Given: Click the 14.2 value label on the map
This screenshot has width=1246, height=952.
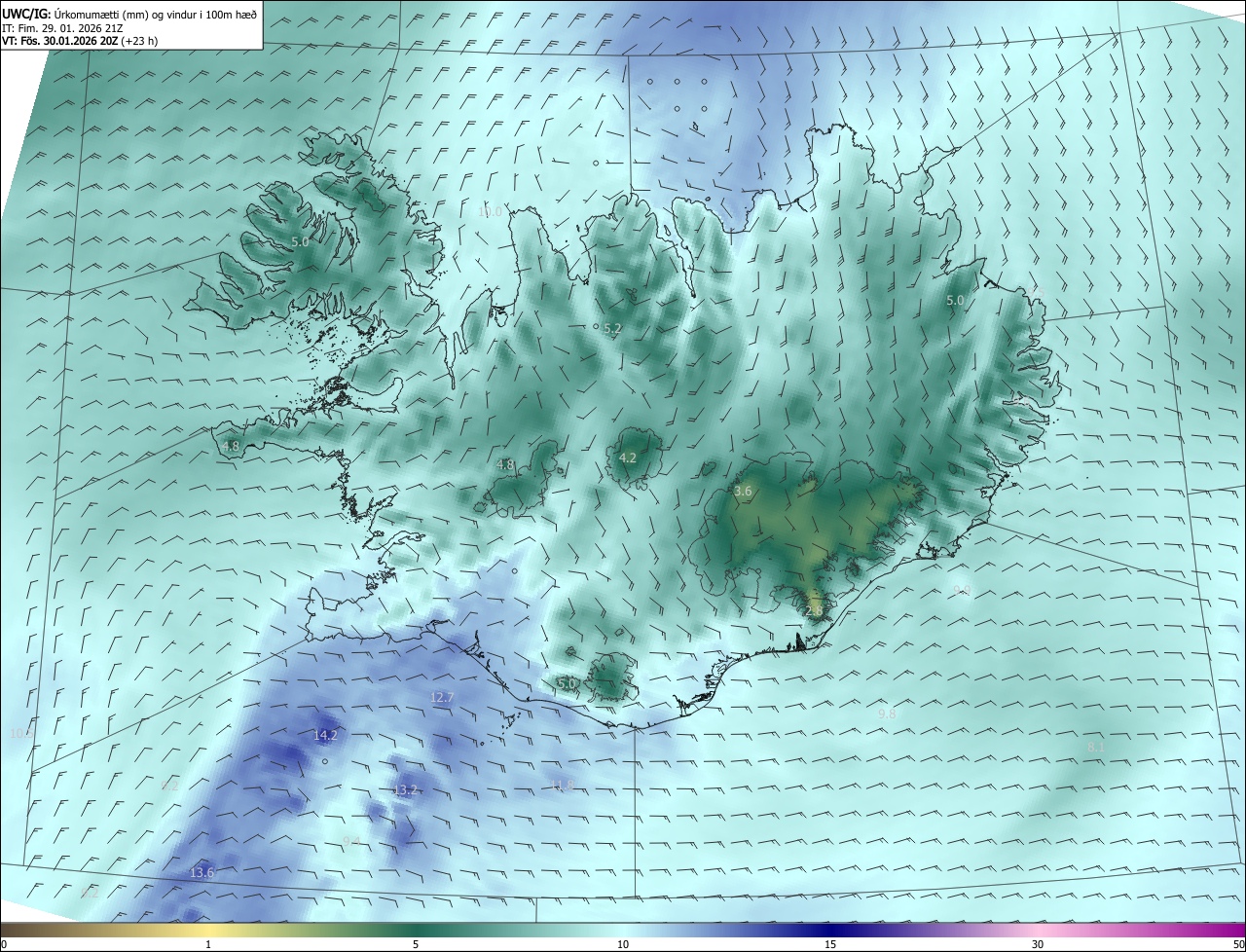Looking at the screenshot, I should (x=325, y=735).
